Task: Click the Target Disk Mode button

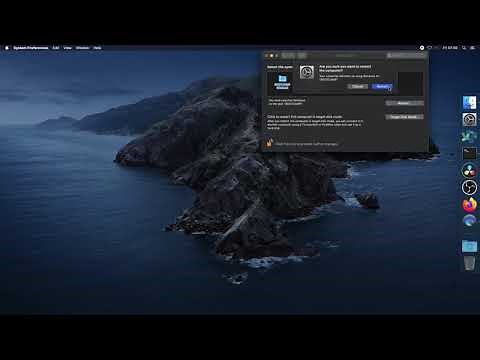Action: (x=404, y=117)
